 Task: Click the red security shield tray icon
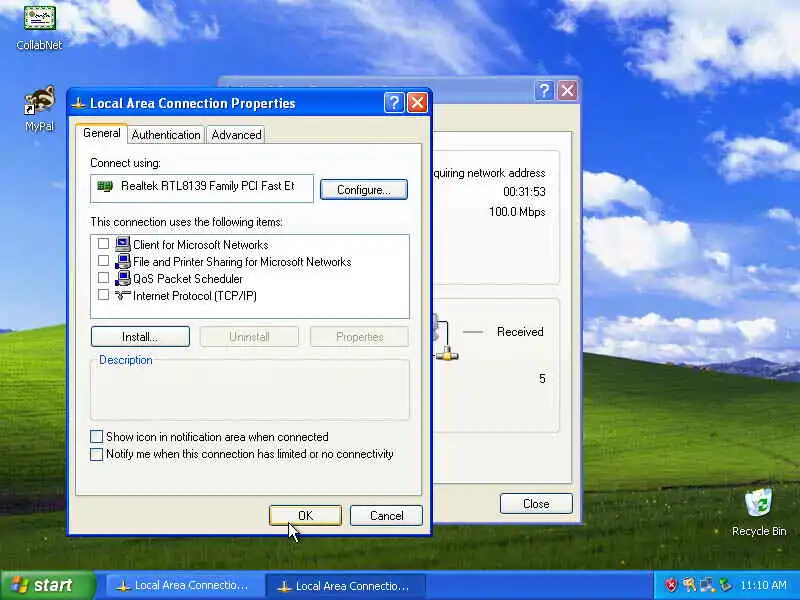[671, 585]
